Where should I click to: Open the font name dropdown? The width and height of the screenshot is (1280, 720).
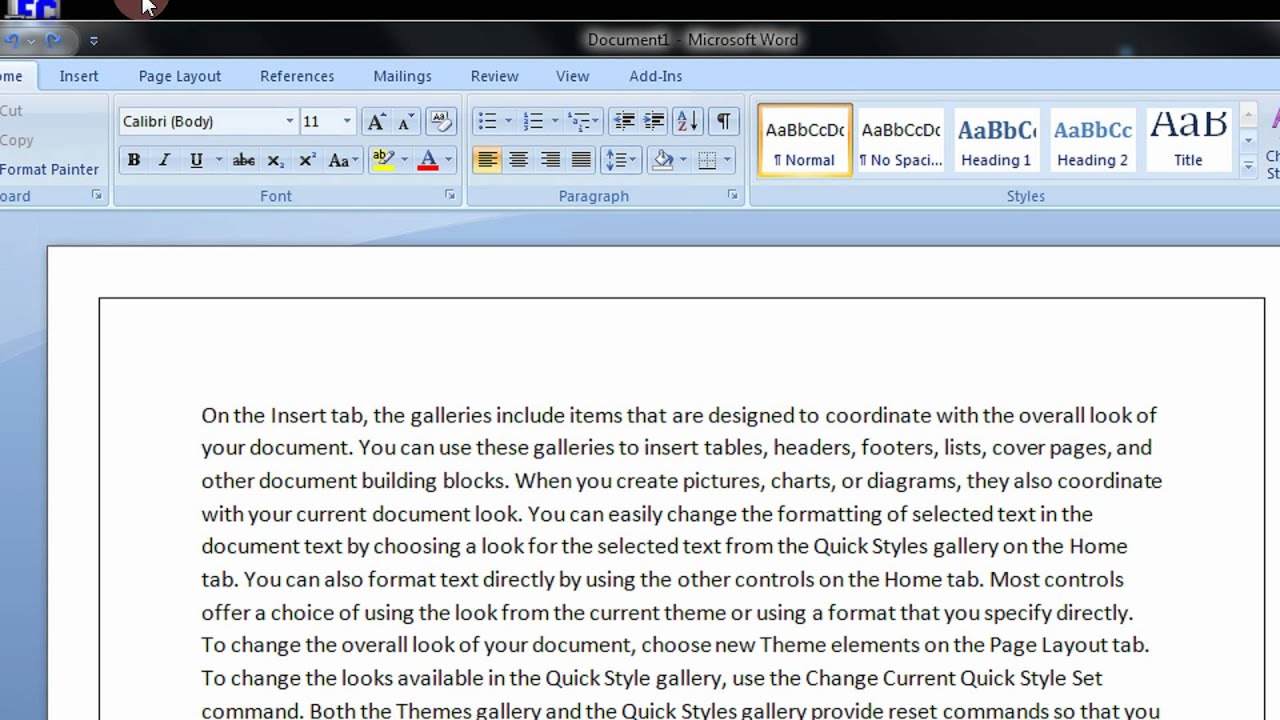click(x=290, y=121)
